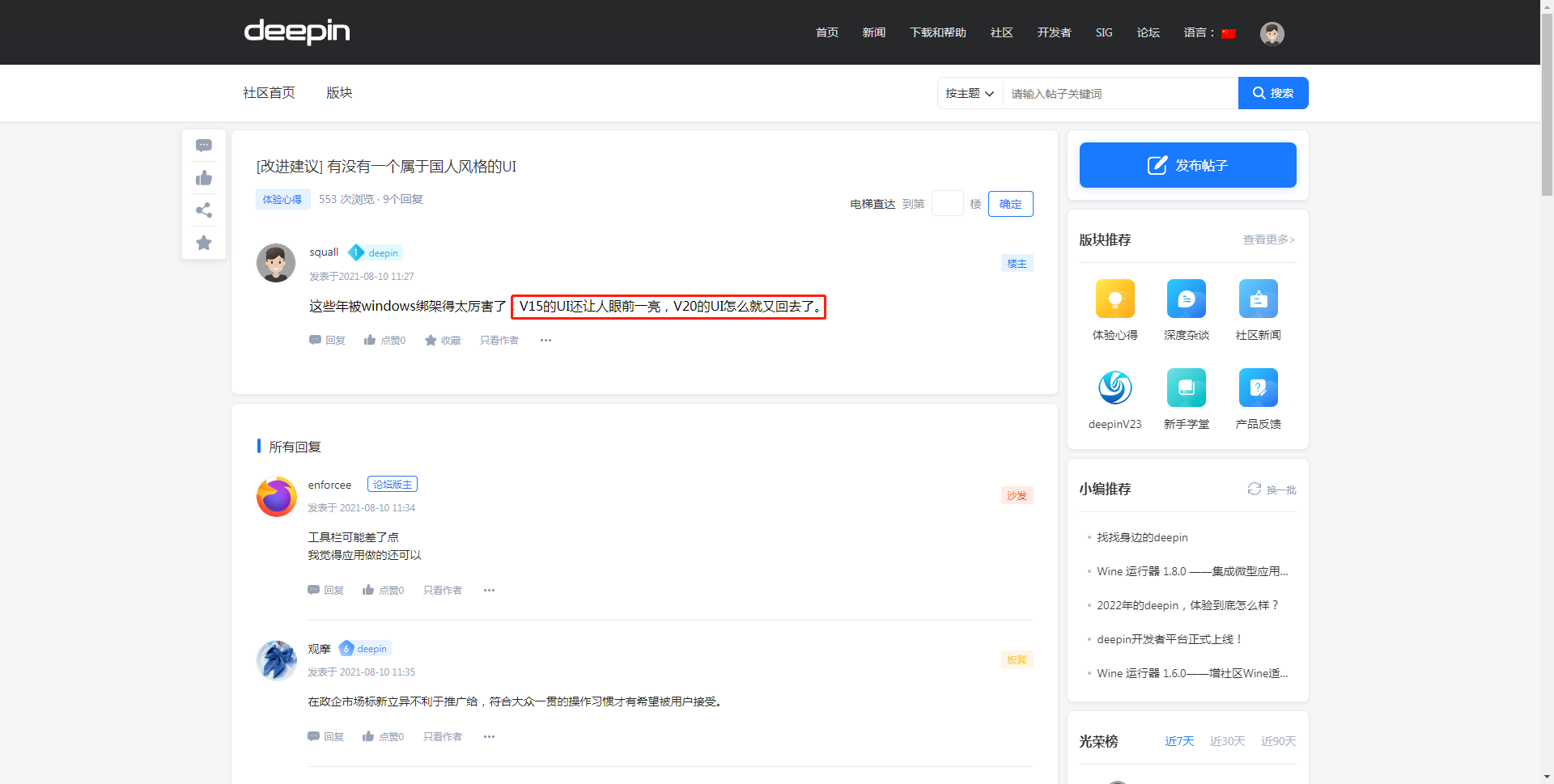Open 开发者 in top navigation
Image resolution: width=1554 pixels, height=784 pixels.
pyautogui.click(x=1055, y=33)
